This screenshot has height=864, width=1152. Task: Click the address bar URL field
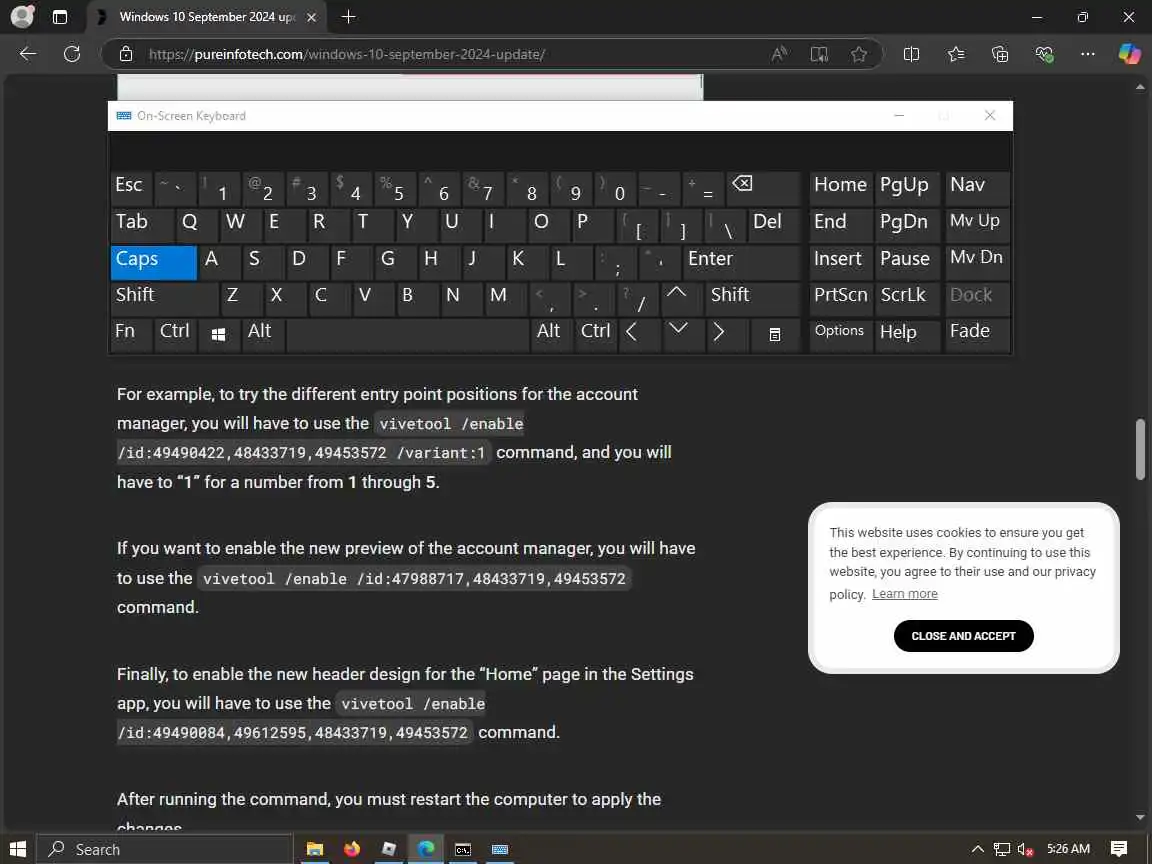(x=456, y=54)
